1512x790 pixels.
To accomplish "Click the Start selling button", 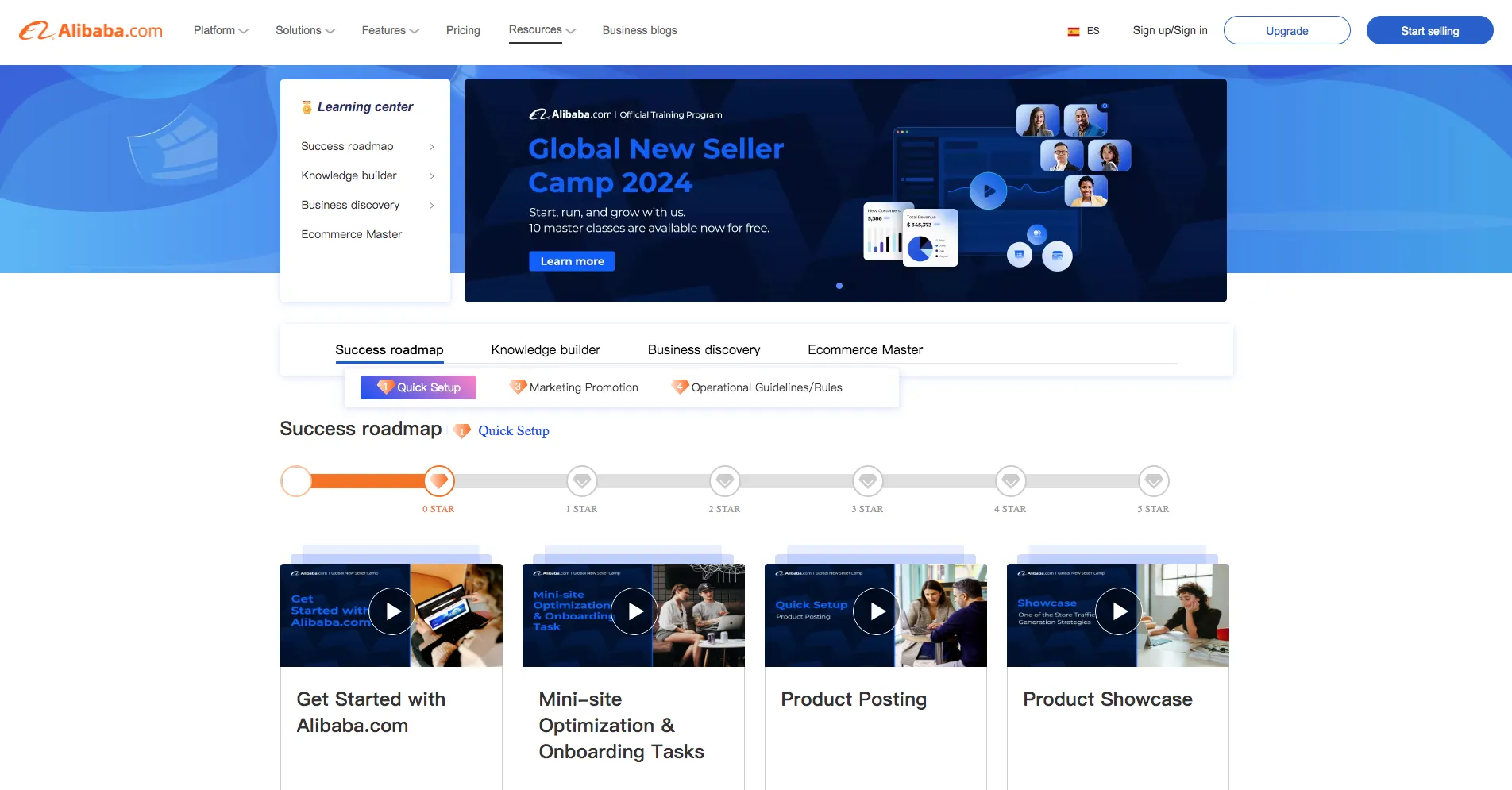I will pos(1429,30).
